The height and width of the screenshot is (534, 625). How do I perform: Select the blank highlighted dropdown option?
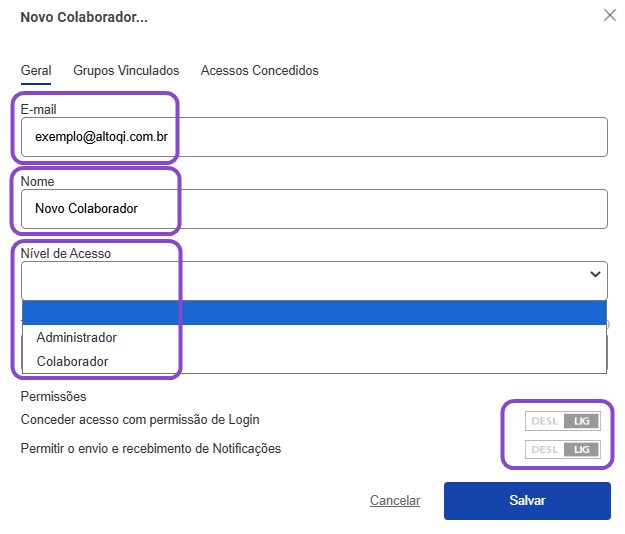pyautogui.click(x=314, y=313)
